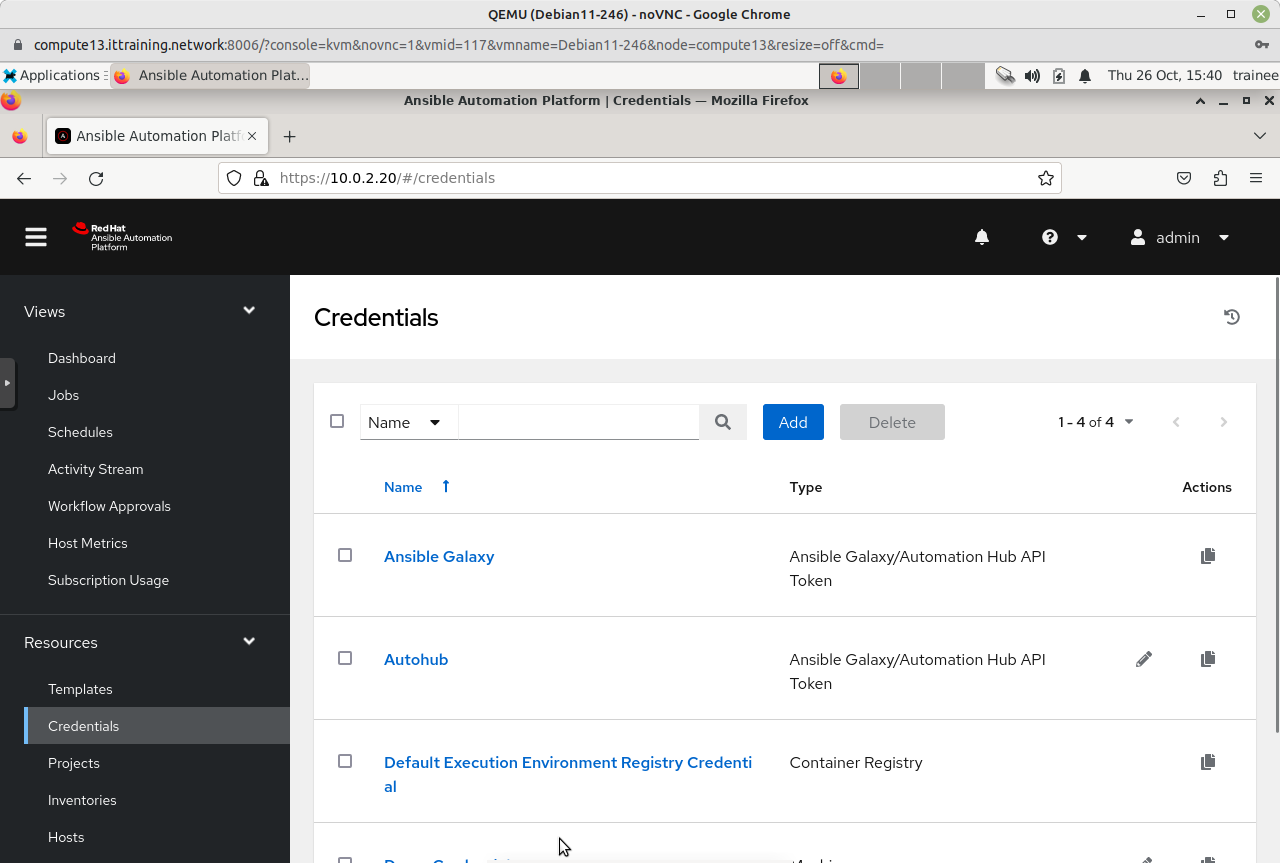This screenshot has height=863, width=1280.
Task: Click the clock Thu 26 Oct, 15:40
Action: [x=1165, y=76]
